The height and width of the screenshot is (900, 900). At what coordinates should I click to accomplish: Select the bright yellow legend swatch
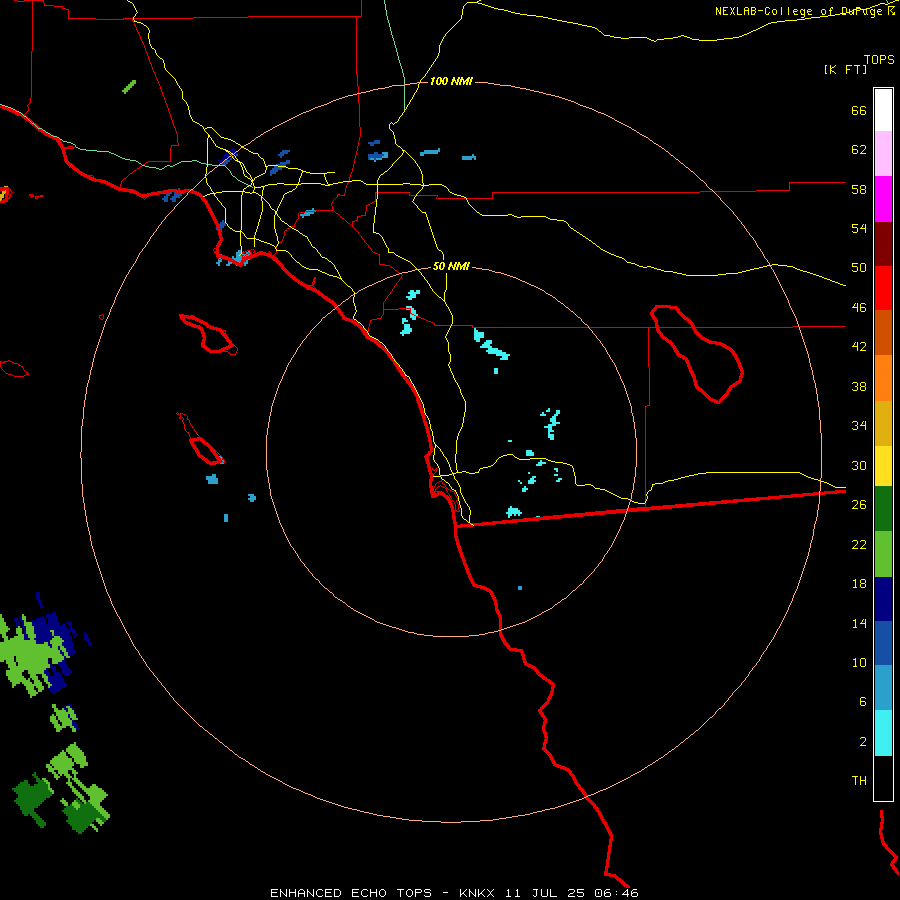[x=883, y=466]
